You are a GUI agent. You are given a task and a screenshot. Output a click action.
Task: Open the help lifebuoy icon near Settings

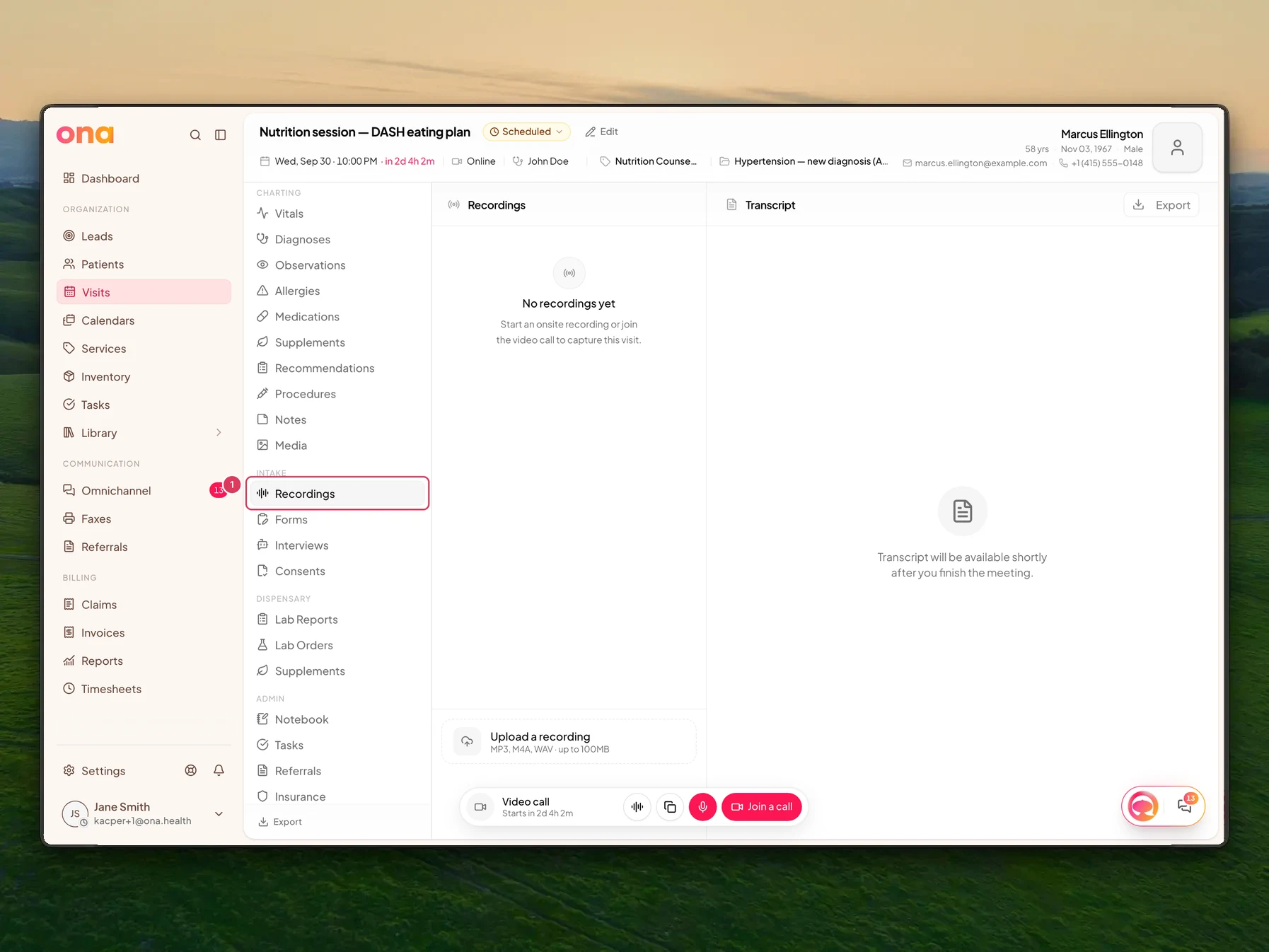tap(191, 770)
